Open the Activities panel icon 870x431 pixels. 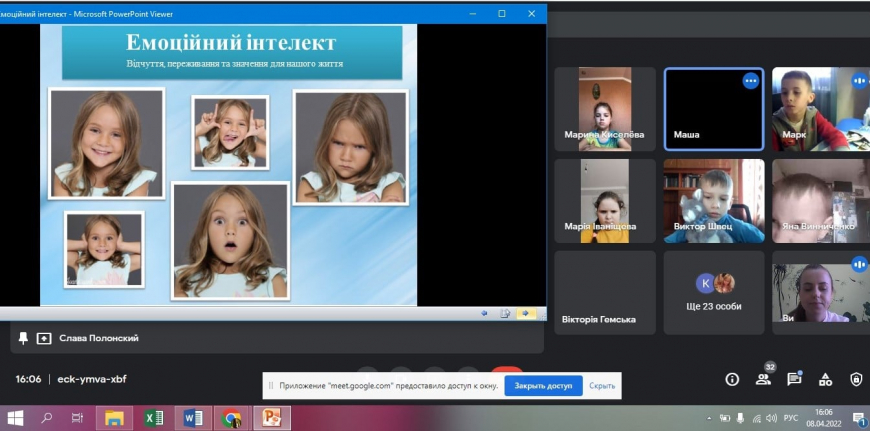(825, 380)
